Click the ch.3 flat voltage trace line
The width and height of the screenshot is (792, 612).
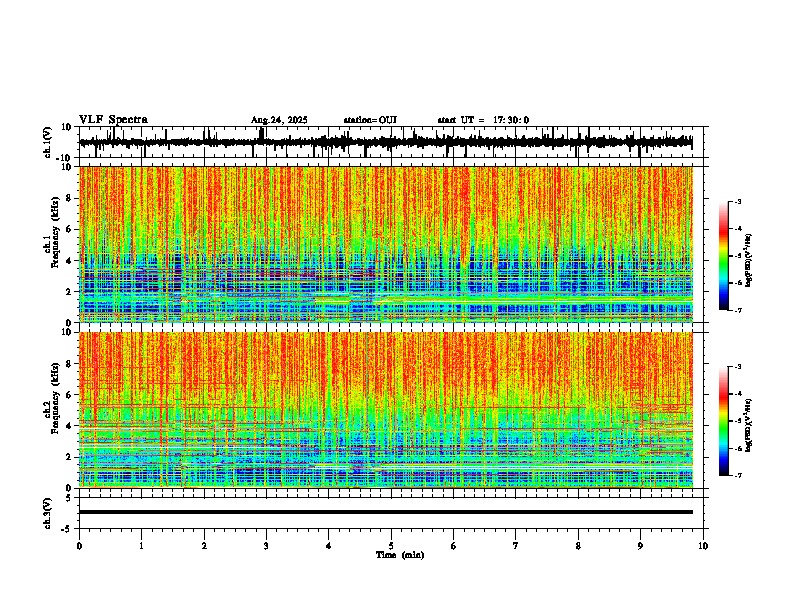point(386,512)
